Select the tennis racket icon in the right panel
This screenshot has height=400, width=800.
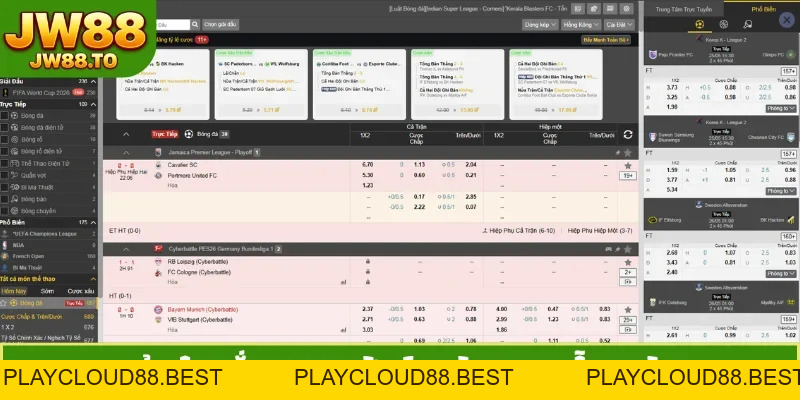(747, 24)
